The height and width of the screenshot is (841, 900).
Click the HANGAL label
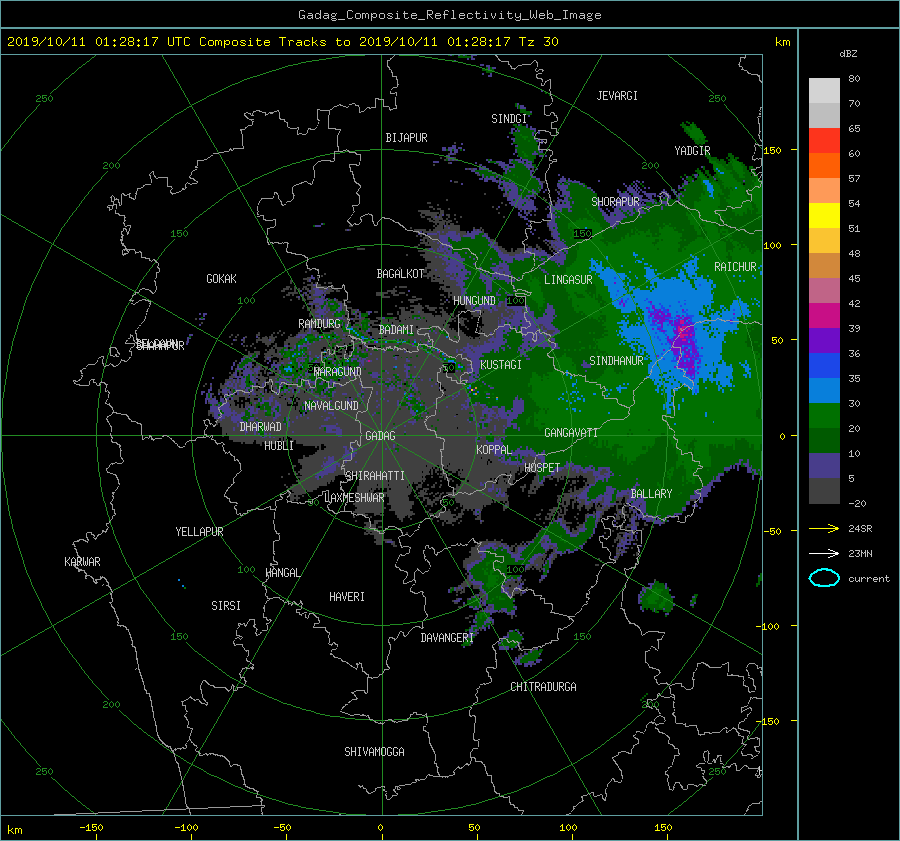[282, 573]
